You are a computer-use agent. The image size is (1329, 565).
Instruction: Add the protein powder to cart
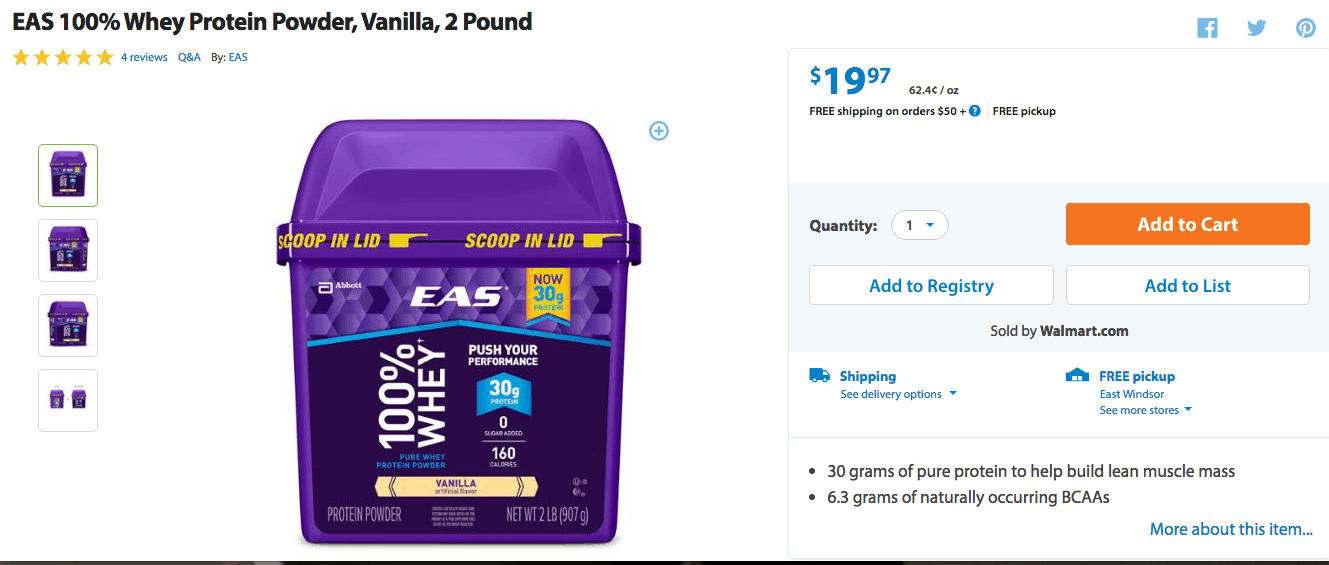[x=1187, y=224]
